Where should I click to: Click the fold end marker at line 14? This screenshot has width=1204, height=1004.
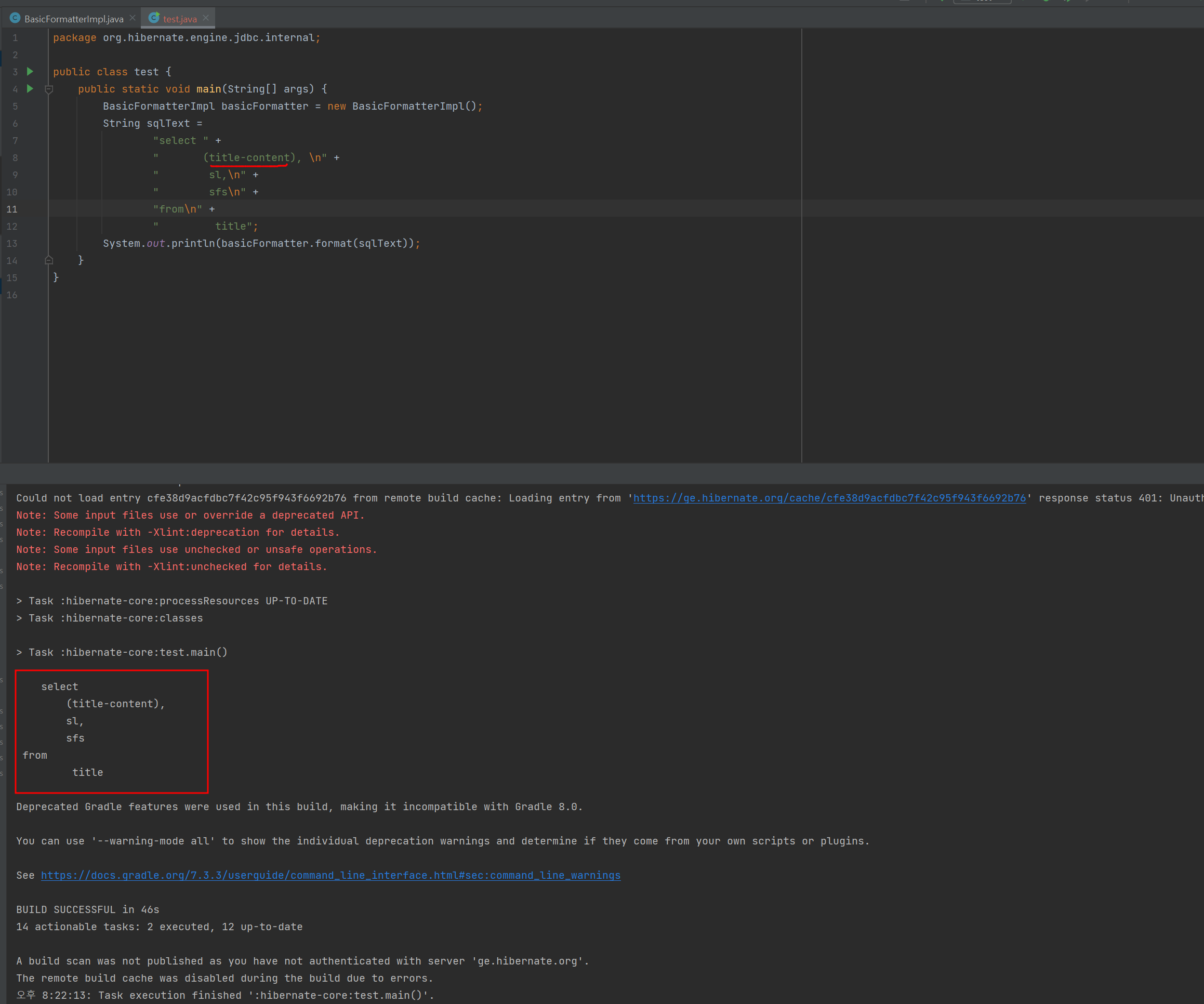[49, 260]
